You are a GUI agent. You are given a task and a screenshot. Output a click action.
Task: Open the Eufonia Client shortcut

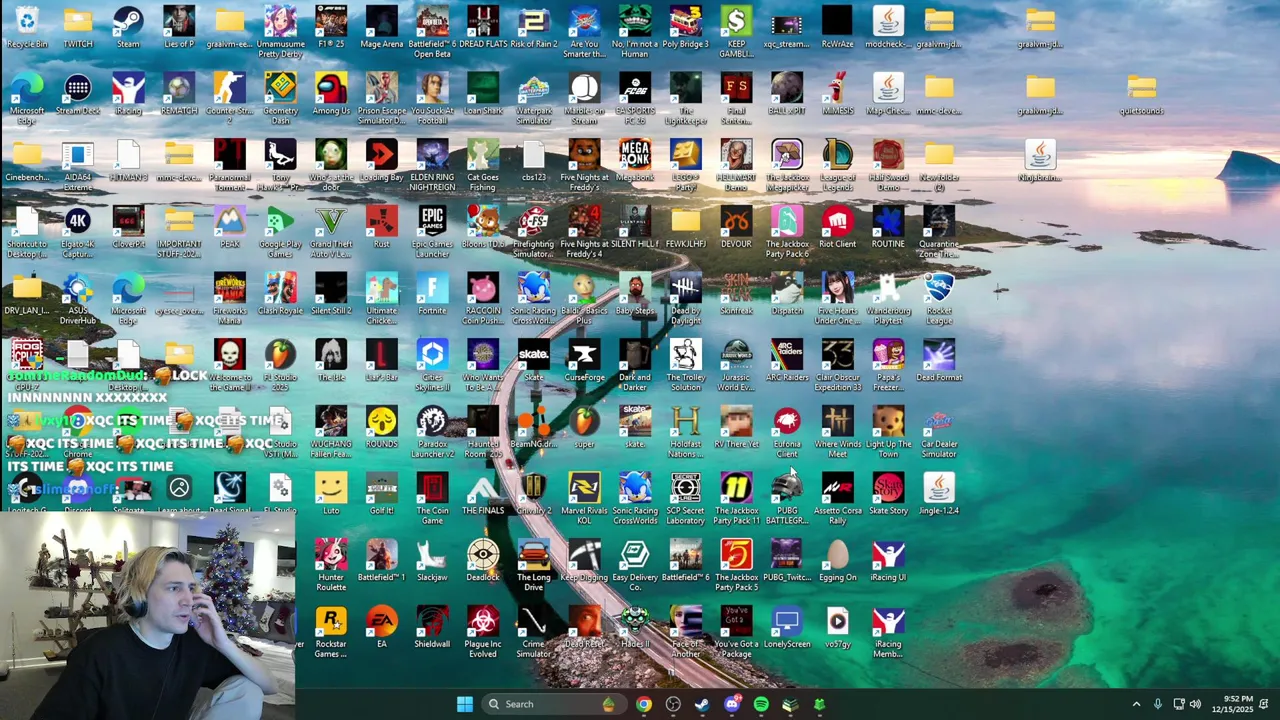[x=787, y=432]
